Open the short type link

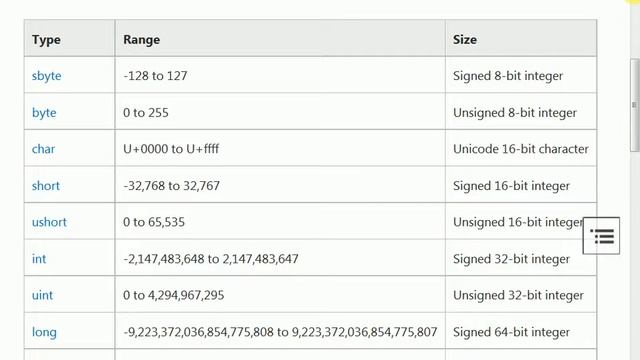46,186
